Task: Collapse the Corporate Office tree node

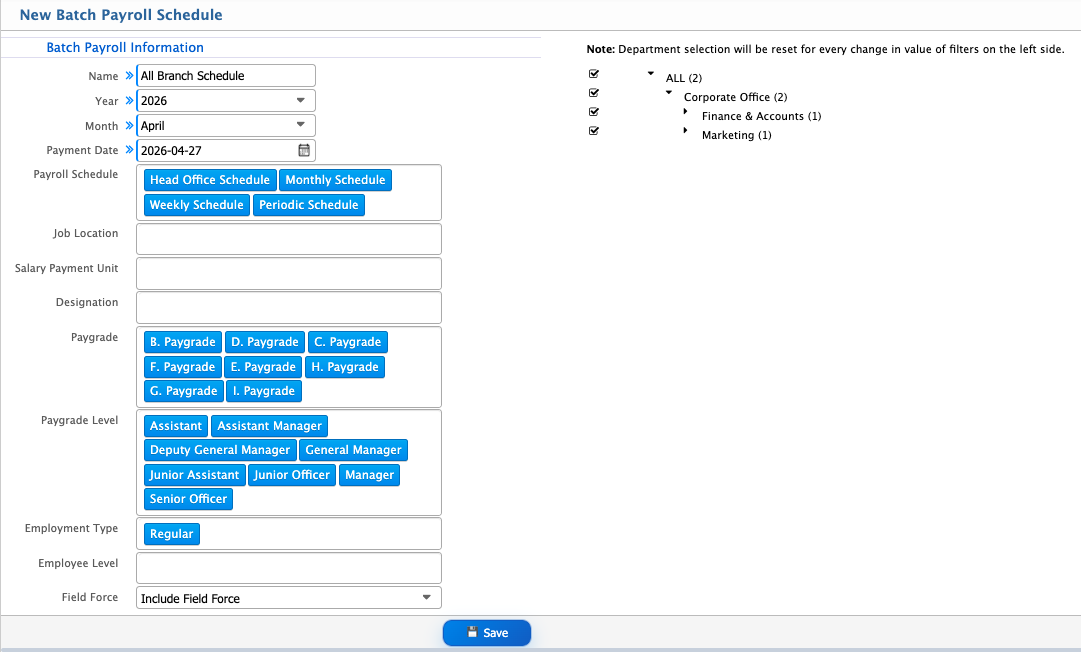Action: coord(669,93)
